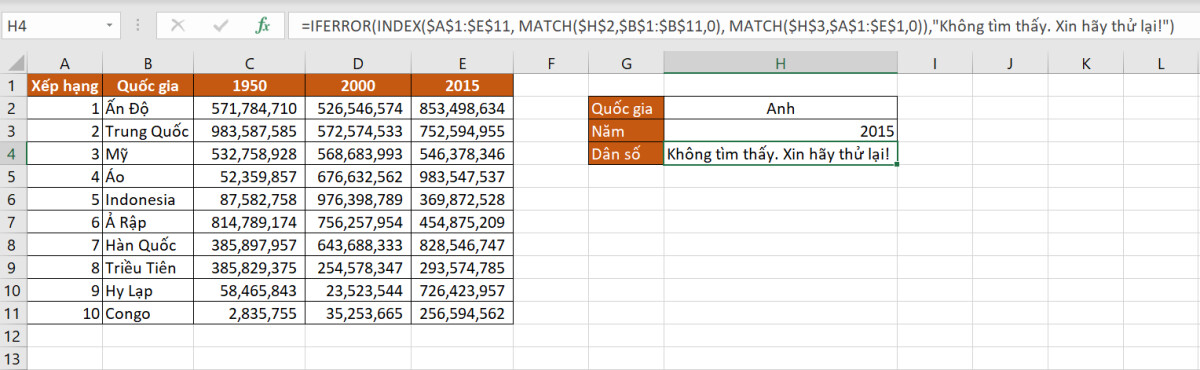
Task: Select column K header
Action: [1086, 64]
